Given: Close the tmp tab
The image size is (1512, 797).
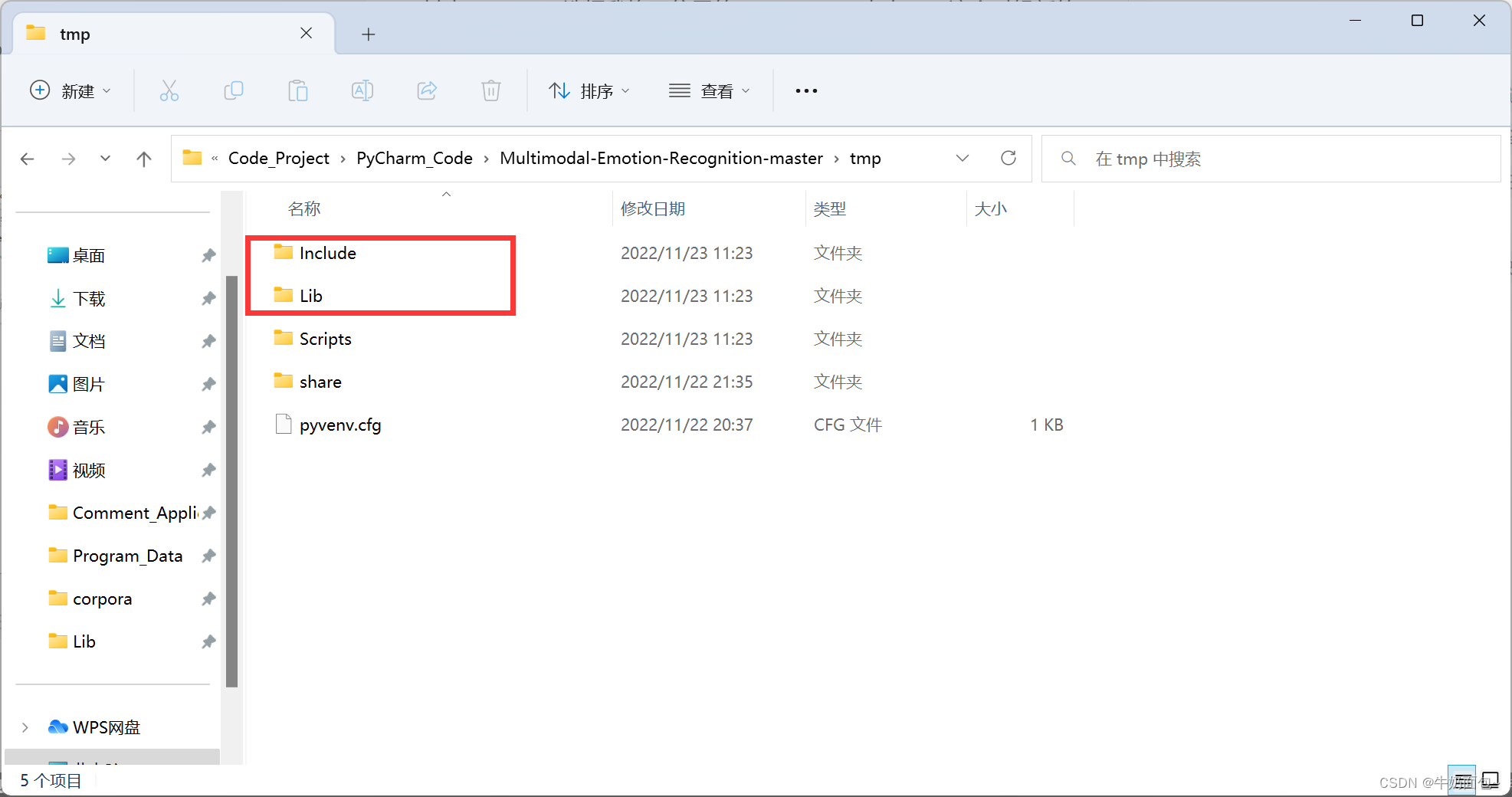Looking at the screenshot, I should click(306, 33).
